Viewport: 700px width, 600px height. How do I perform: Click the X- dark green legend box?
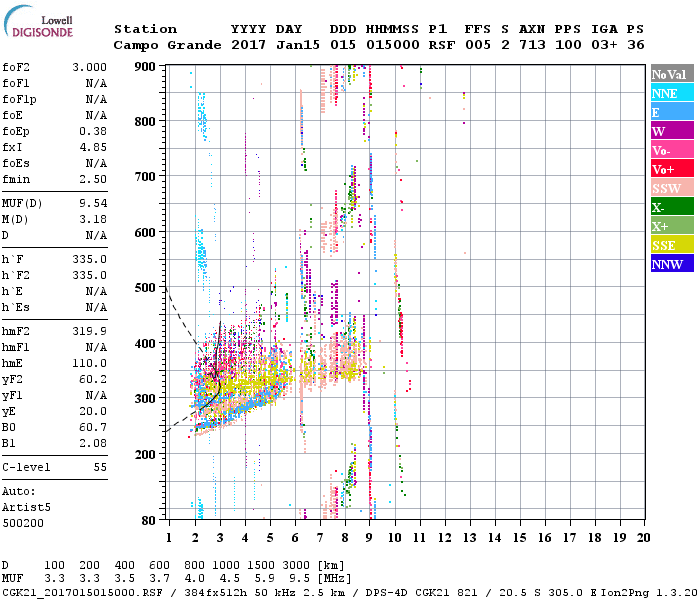(671, 207)
